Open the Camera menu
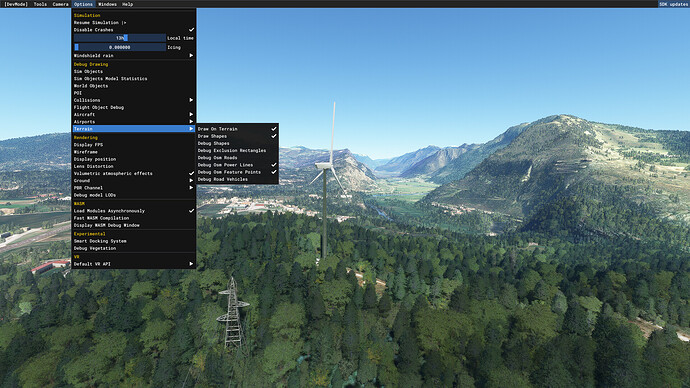Screen dimensions: 690x388 (60, 4)
